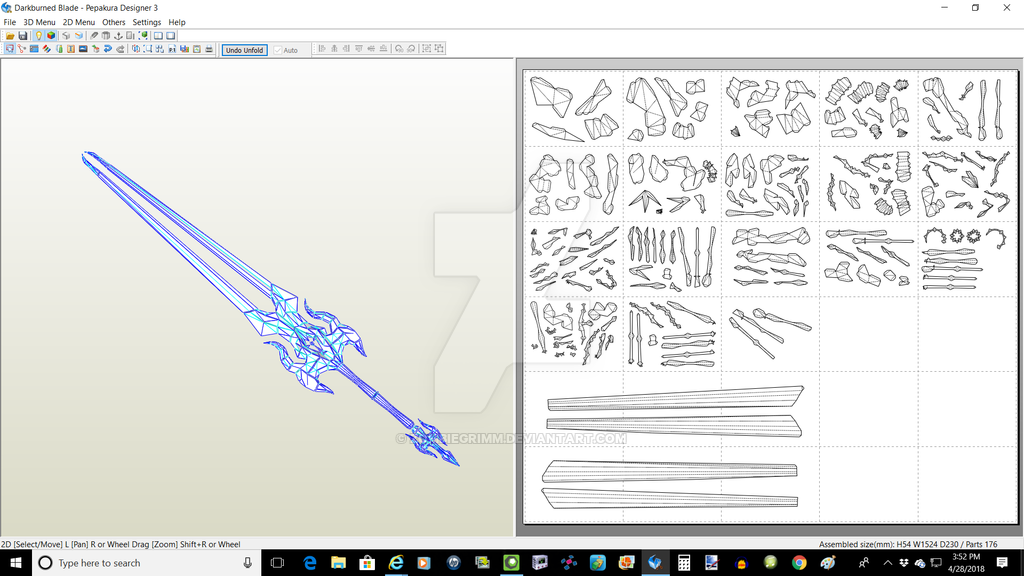The width and height of the screenshot is (1024, 576).
Task: Click the taskbar clock showing 3:52 PM
Action: [x=966, y=562]
